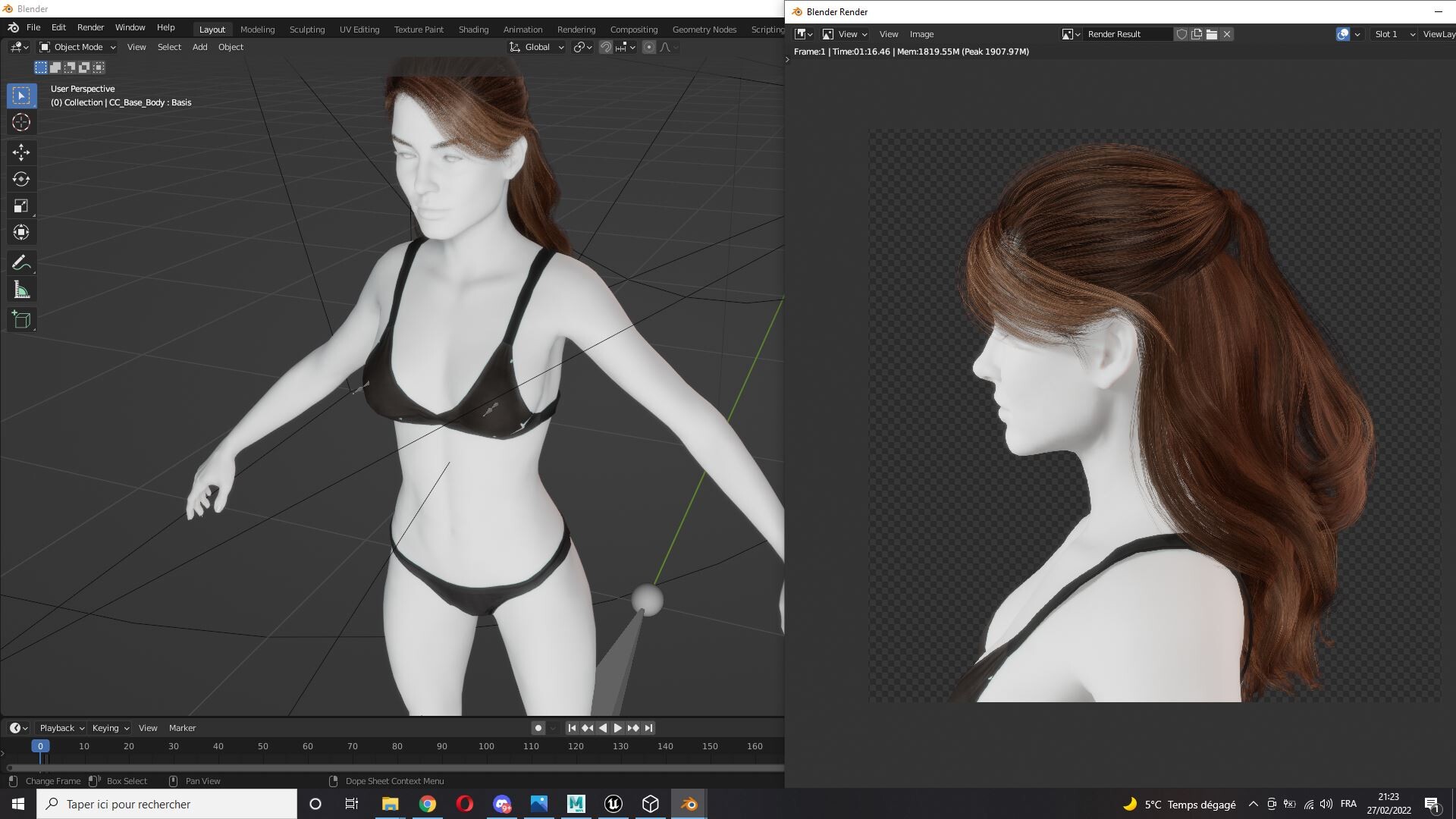Select the 3D Cursor tool
This screenshot has width=1456, height=819.
point(21,122)
